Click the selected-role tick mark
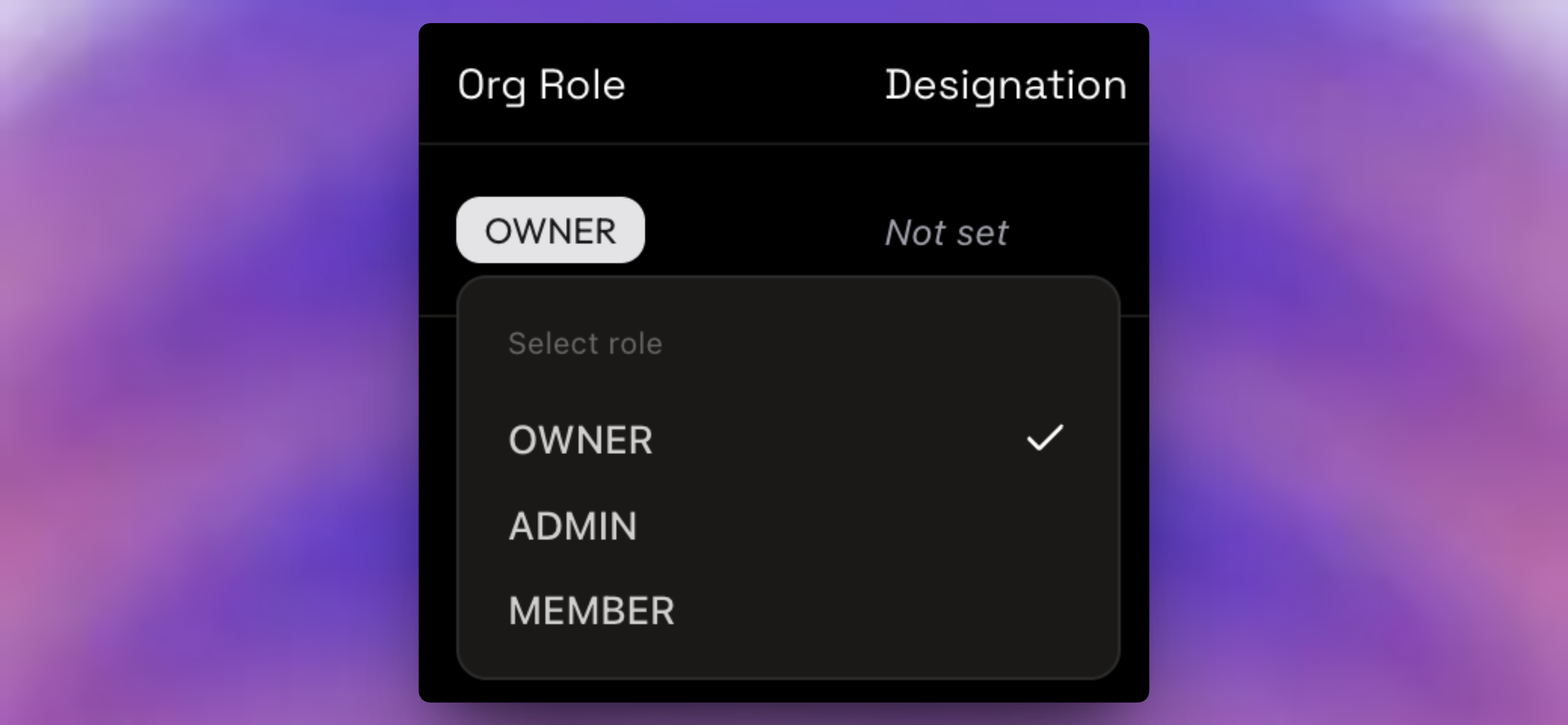This screenshot has width=1568, height=725. [x=1045, y=439]
